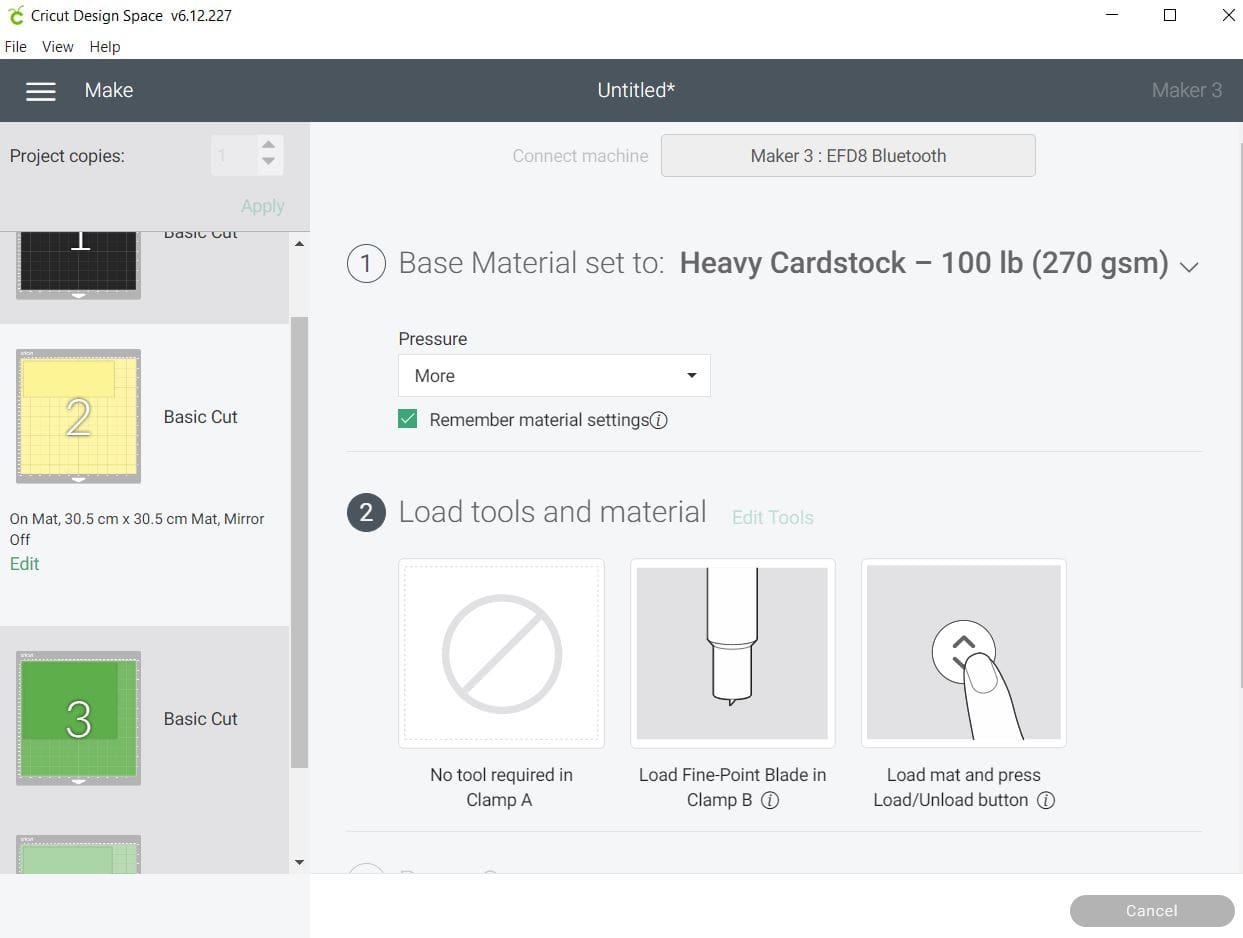Select the light green mat thumbnail at bottom
1243x938 pixels.
click(78, 855)
